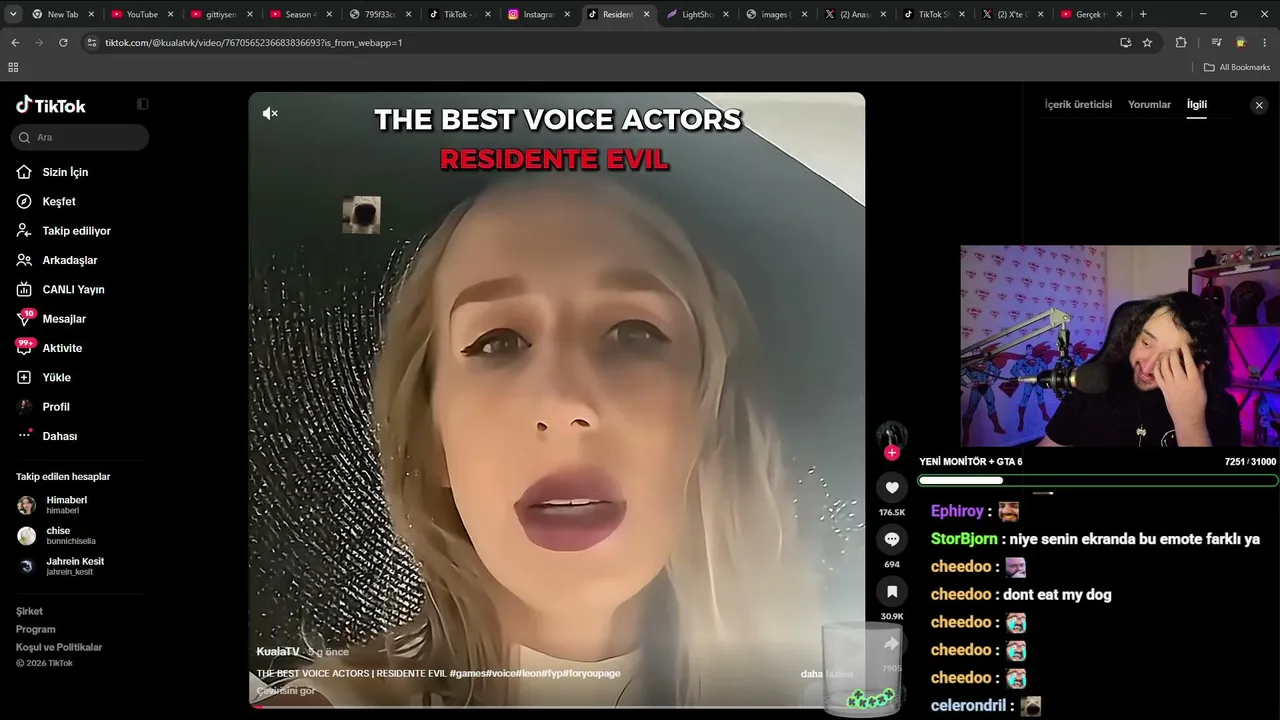Open Koşul ve Politikalar link
Viewport: 1280px width, 720px height.
point(59,647)
